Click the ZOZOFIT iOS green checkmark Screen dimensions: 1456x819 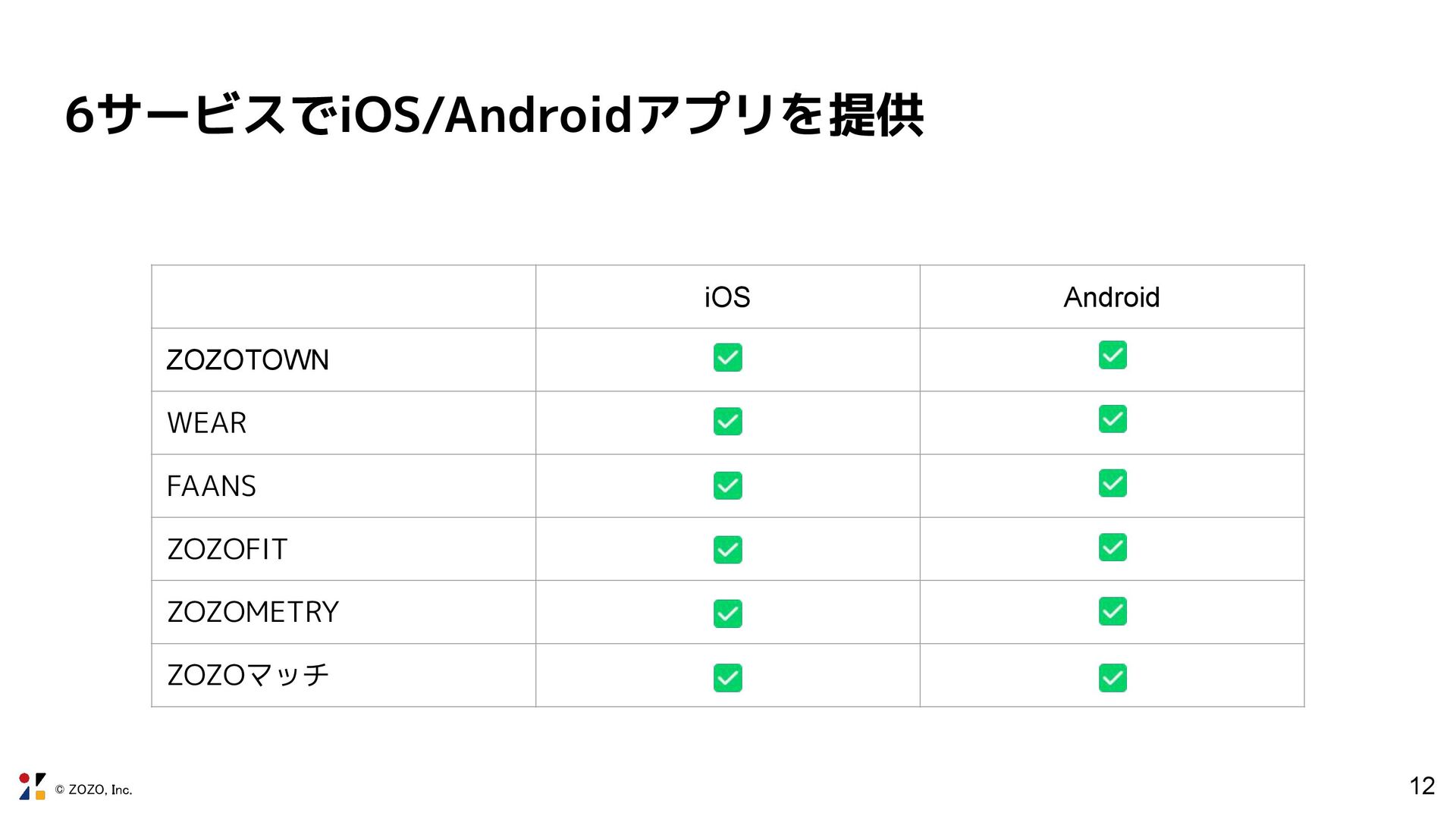tap(727, 550)
